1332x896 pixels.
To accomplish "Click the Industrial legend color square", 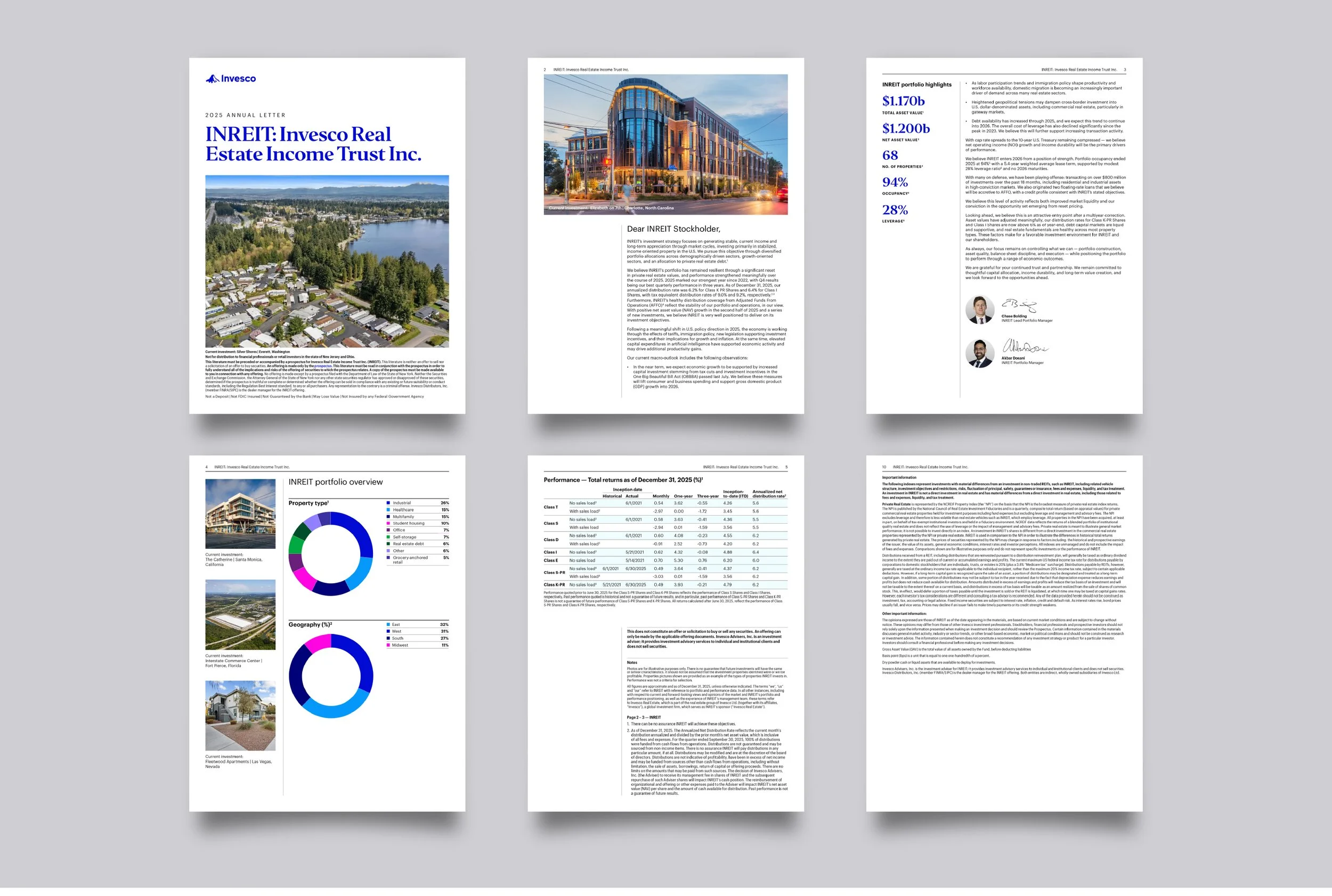I will pos(388,503).
